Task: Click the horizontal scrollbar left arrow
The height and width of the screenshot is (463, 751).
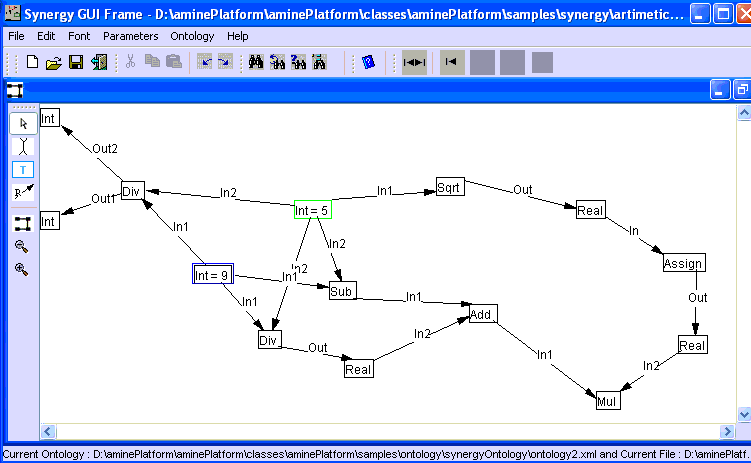Action: coord(48,431)
